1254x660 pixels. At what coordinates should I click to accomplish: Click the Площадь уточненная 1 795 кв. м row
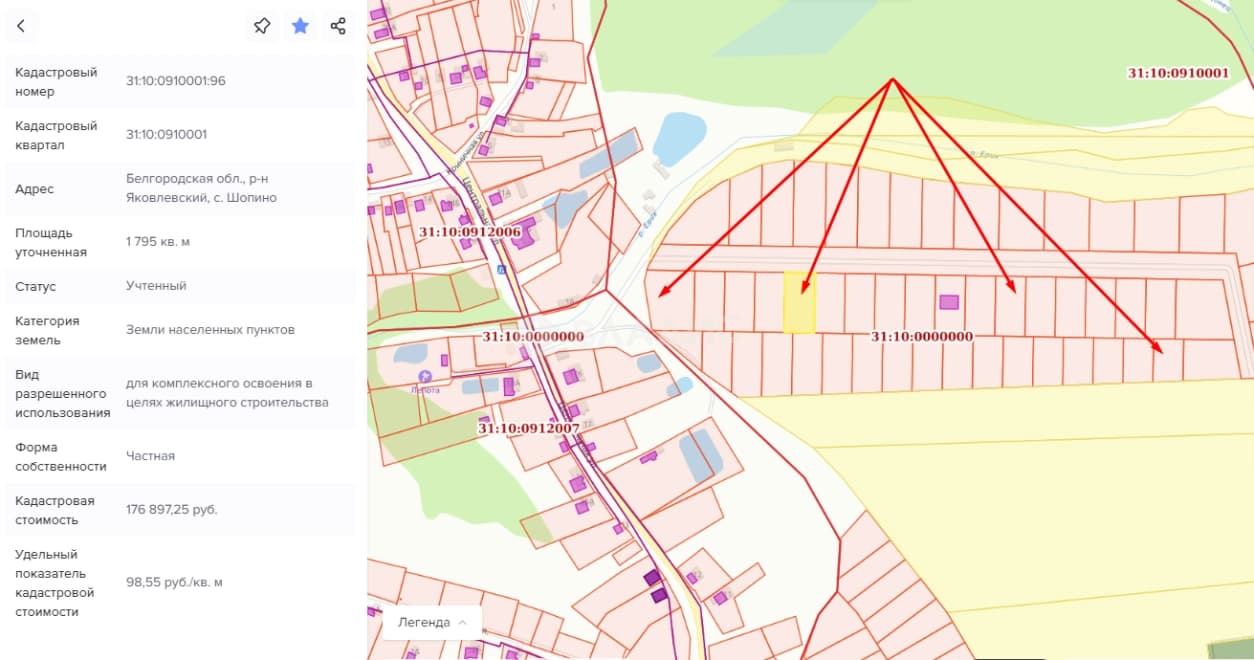[180, 242]
